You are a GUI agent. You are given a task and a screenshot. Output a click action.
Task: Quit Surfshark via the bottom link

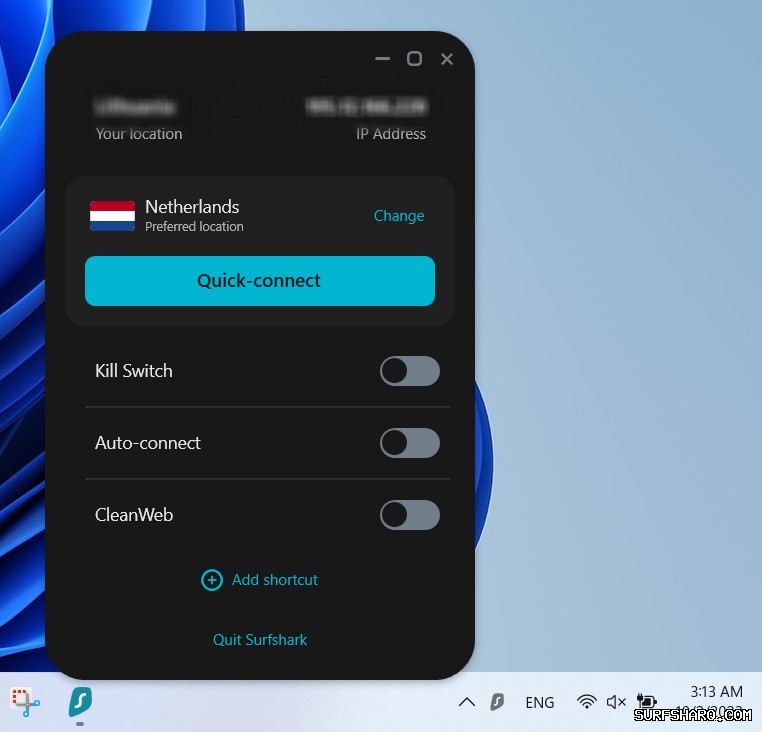[260, 640]
